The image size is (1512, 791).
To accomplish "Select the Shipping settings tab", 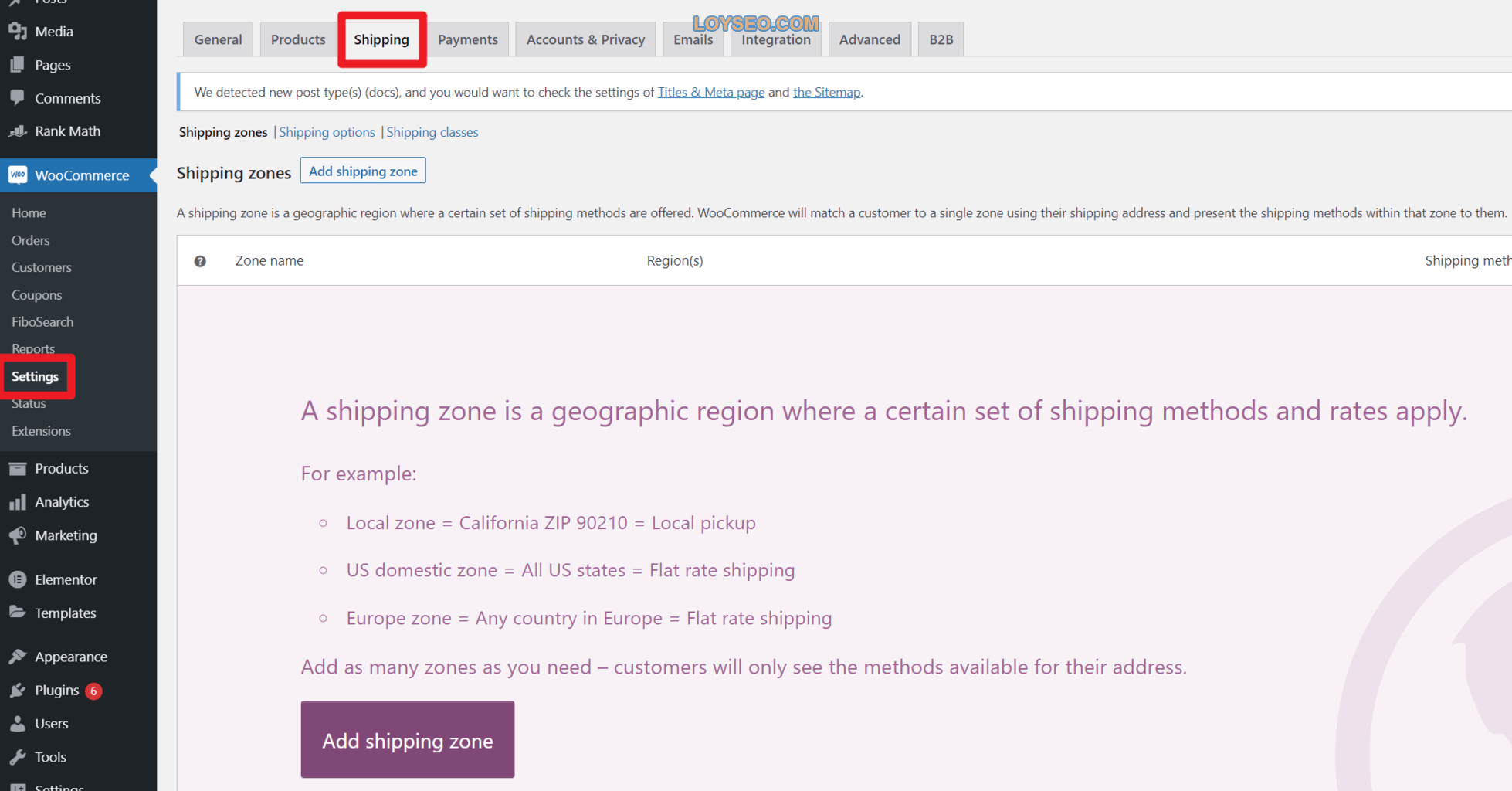I will pos(381,39).
